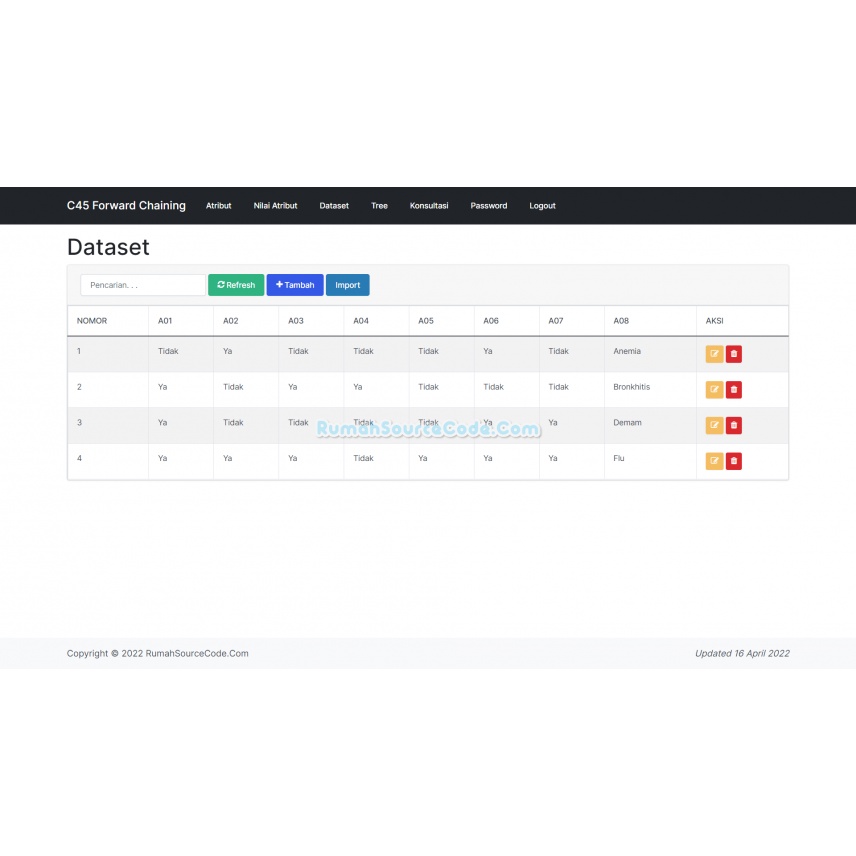Delete the Demam dataset row
Image resolution: width=856 pixels, height=856 pixels.
[734, 425]
